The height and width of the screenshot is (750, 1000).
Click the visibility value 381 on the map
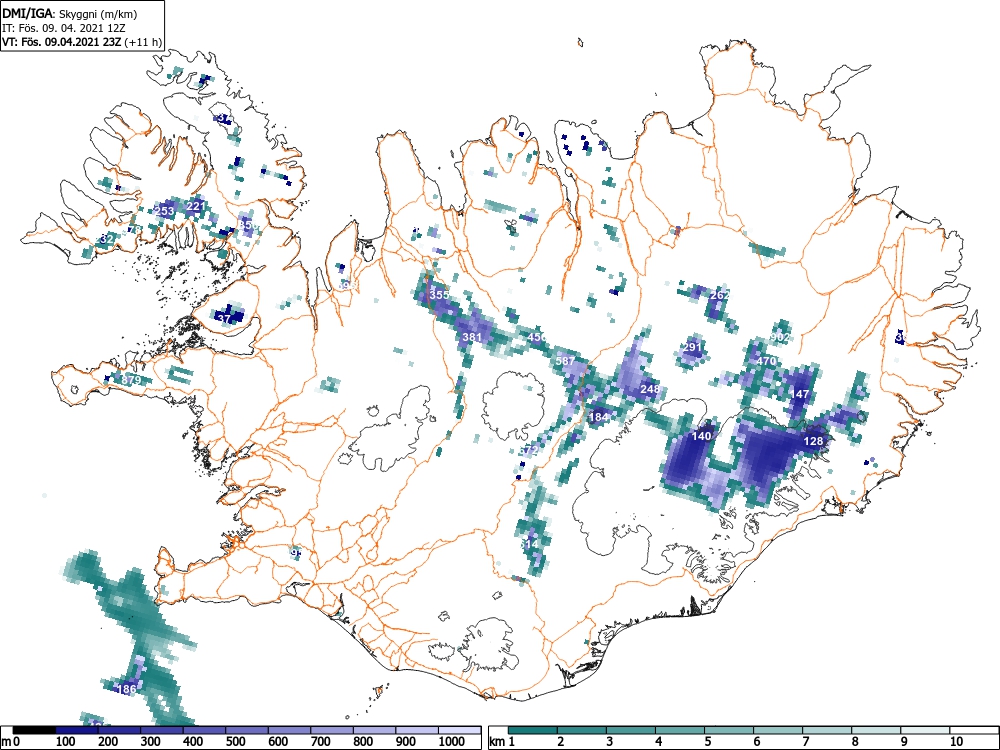coord(473,337)
